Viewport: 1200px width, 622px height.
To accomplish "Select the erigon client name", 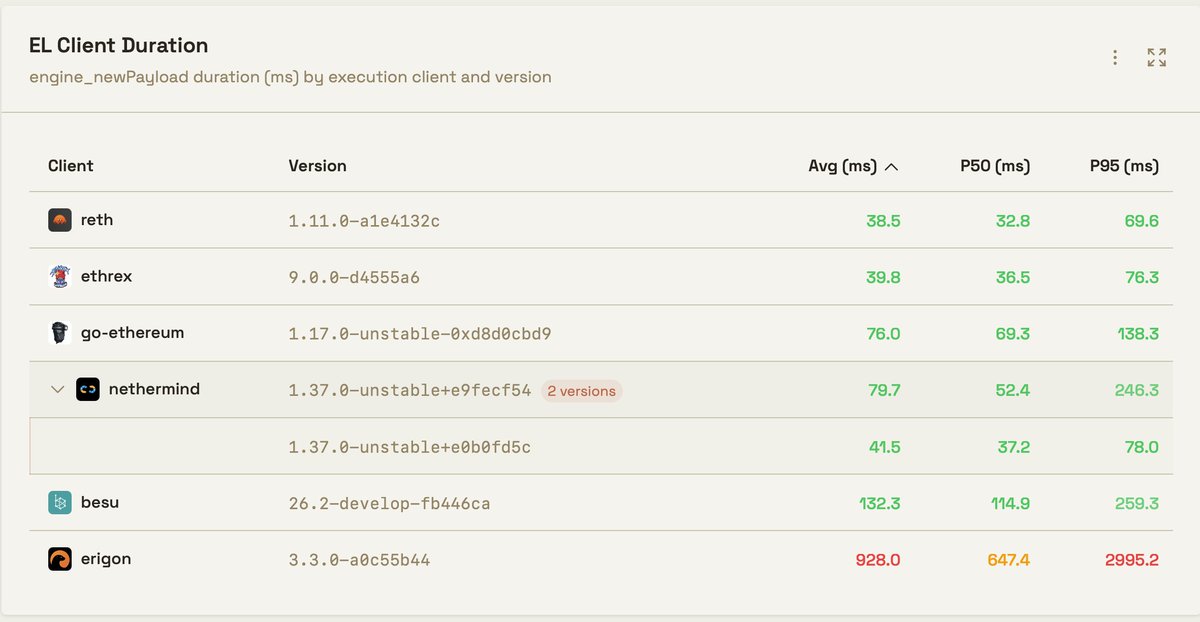I will click(x=106, y=559).
